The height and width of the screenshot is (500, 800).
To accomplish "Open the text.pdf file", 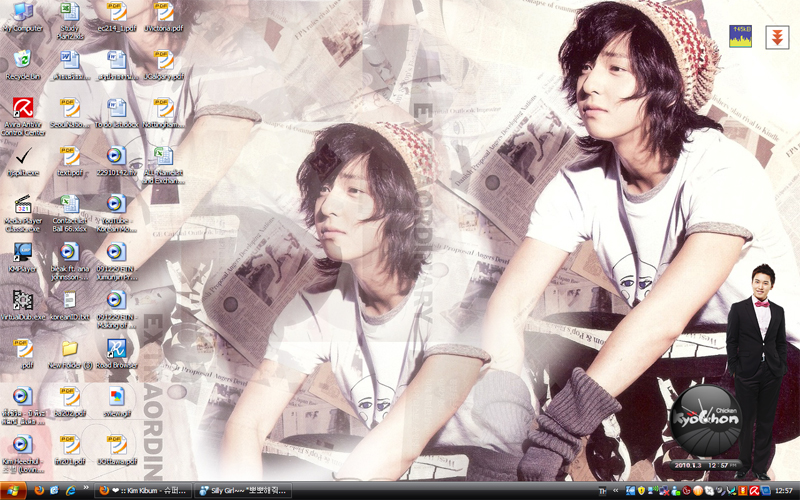I will tap(70, 161).
